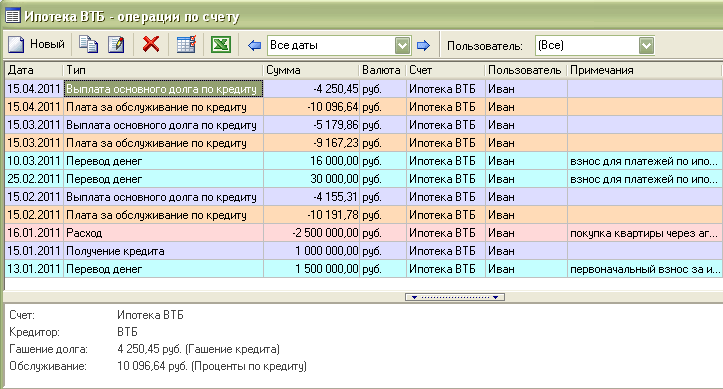Click '4 250,45 руб. (Гашение кредита)'
Screen dimensions: 723x389
point(198,349)
